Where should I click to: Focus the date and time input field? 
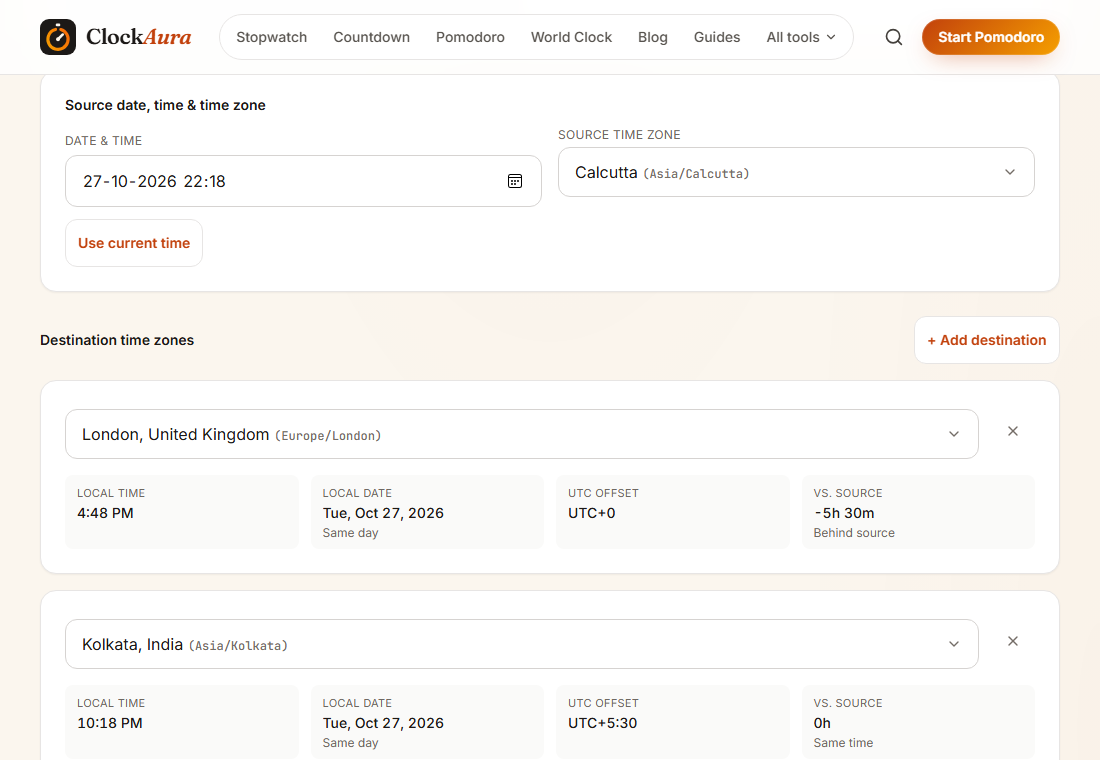(303, 181)
